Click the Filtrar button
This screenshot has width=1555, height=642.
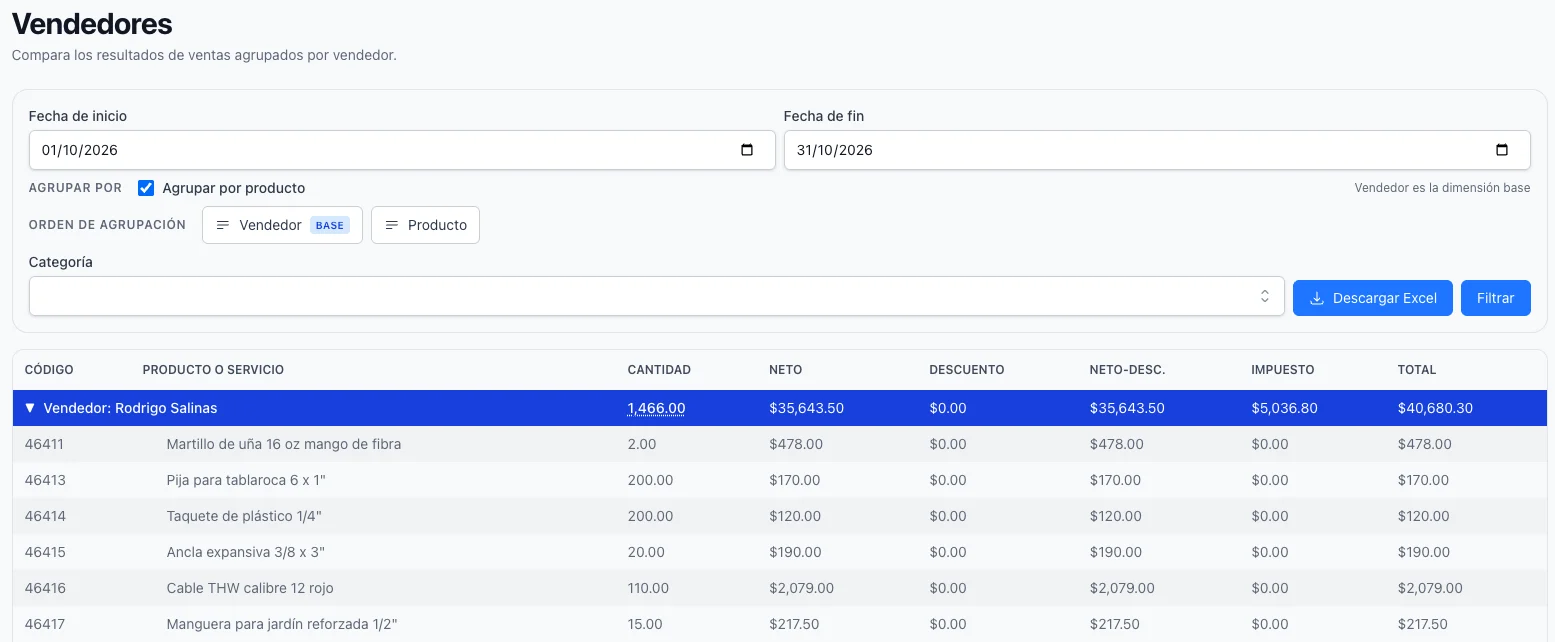pyautogui.click(x=1496, y=298)
